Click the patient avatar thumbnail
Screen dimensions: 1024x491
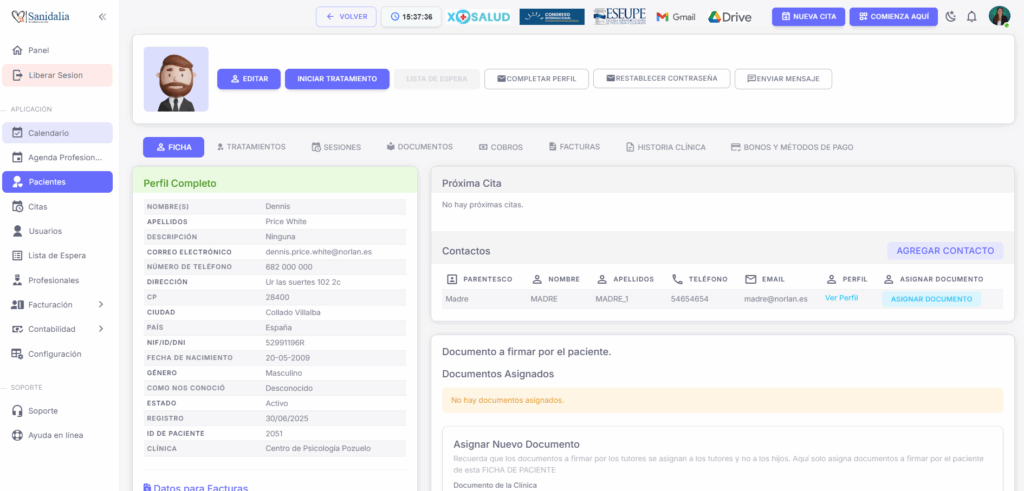coord(176,79)
